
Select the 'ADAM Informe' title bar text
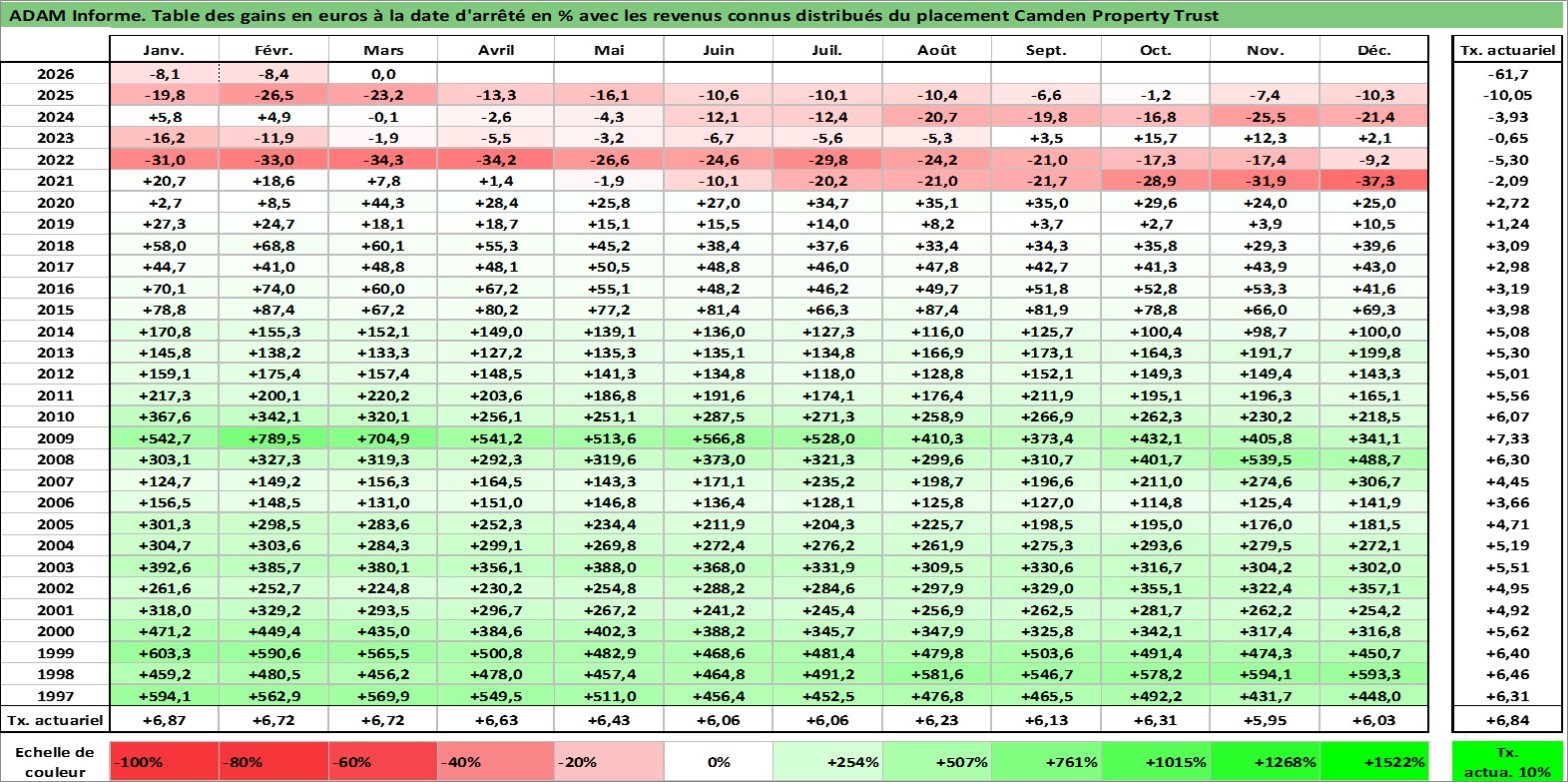click(614, 15)
